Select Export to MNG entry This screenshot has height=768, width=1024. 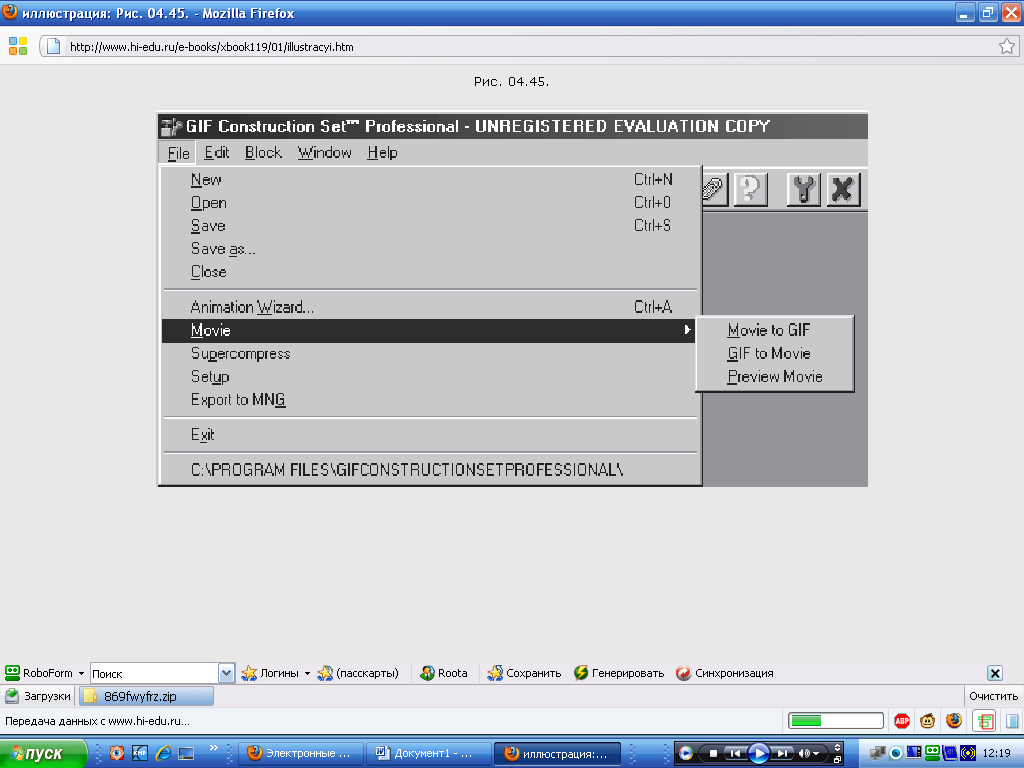point(431,400)
